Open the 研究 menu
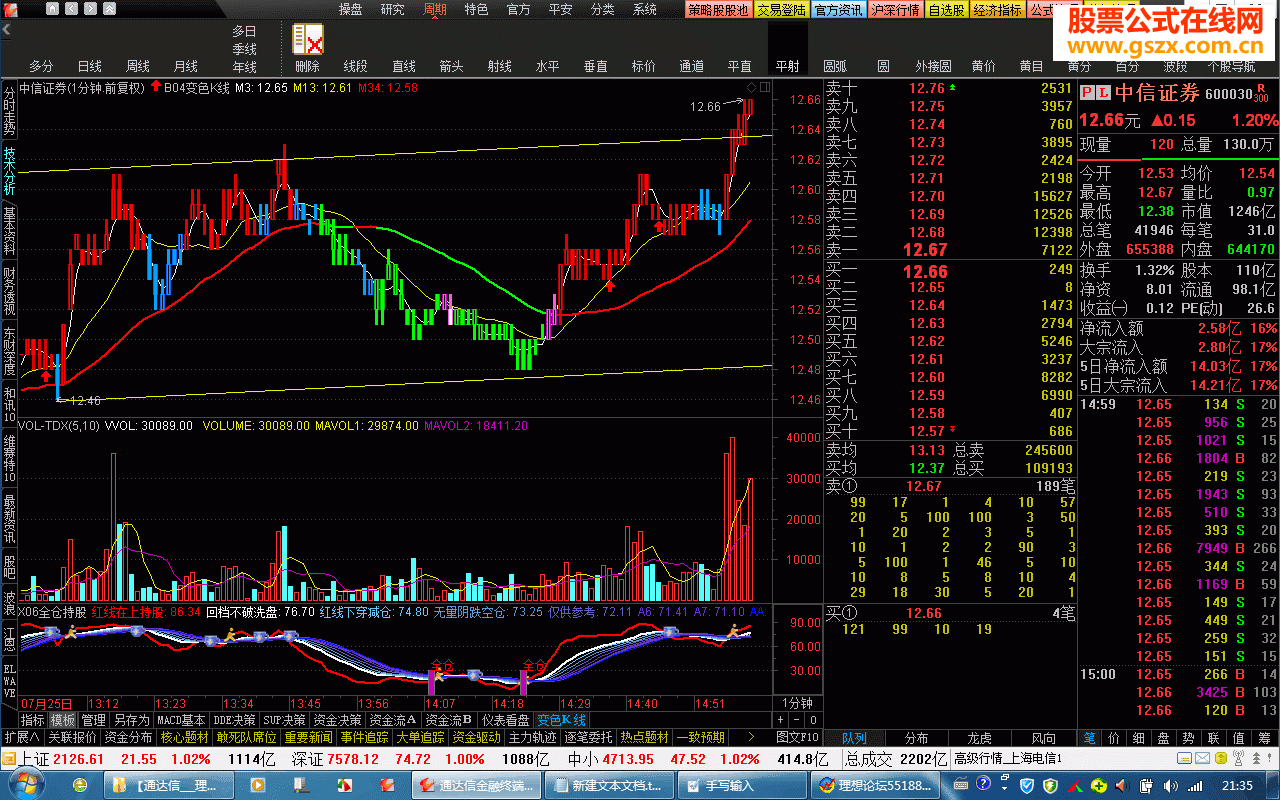The width and height of the screenshot is (1280, 800). click(393, 10)
